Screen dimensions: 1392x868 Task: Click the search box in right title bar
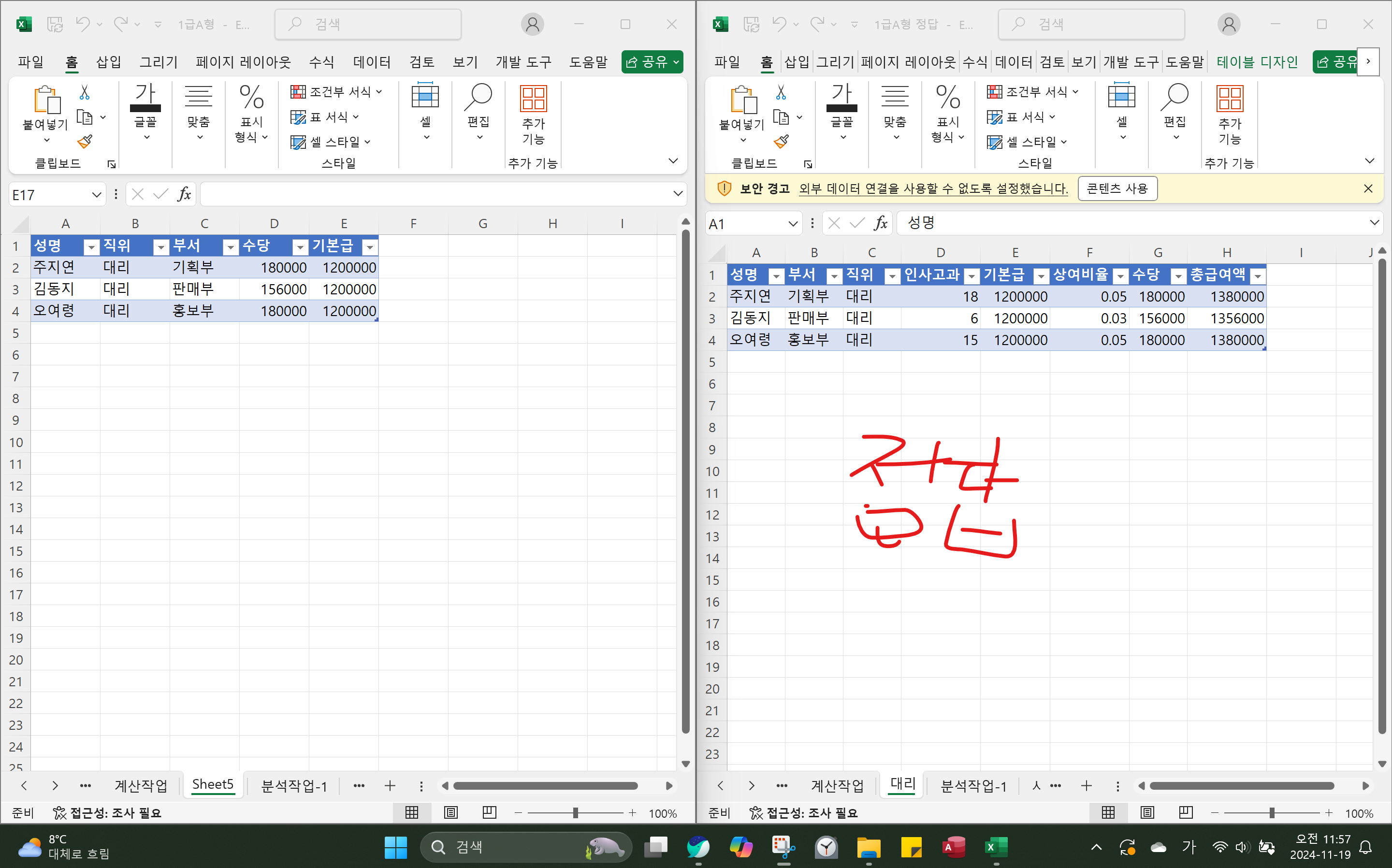(1090, 24)
